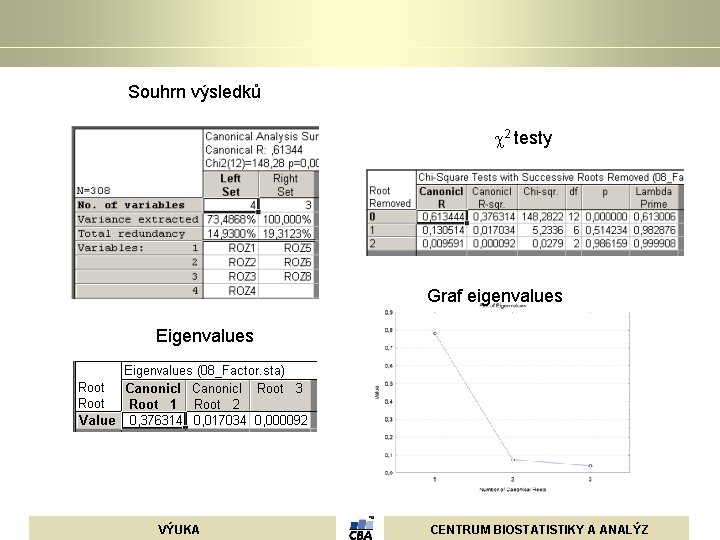
Task: Select the Left Set column header
Action: pyautogui.click(x=231, y=185)
